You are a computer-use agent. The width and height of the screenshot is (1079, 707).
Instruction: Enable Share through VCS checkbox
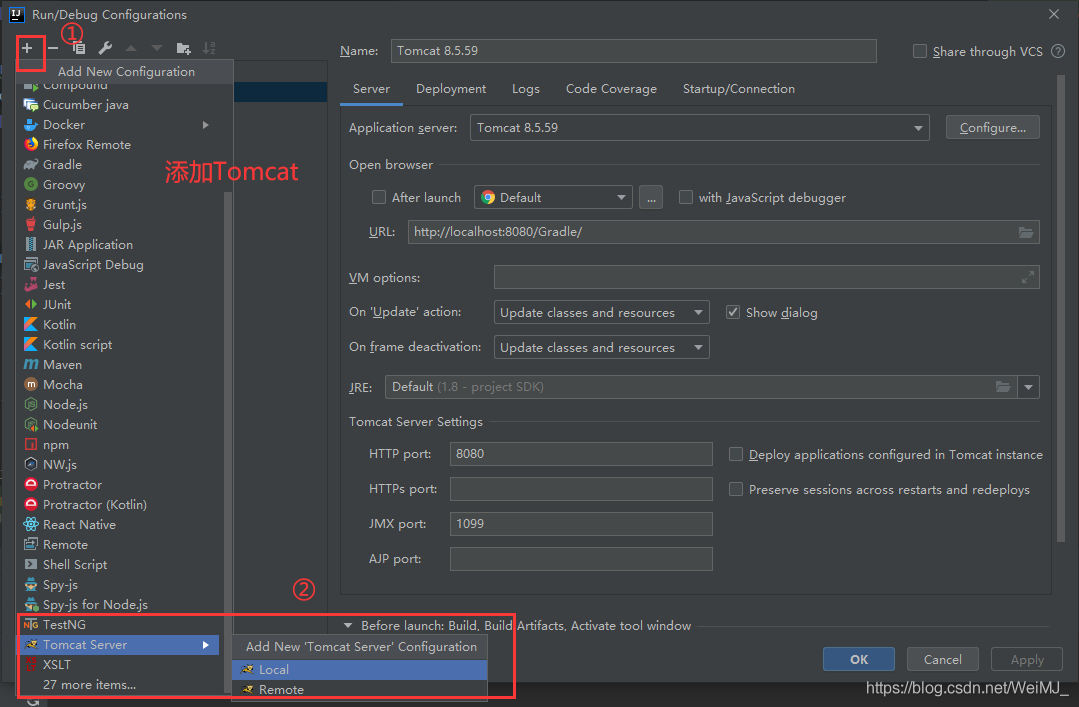click(919, 51)
